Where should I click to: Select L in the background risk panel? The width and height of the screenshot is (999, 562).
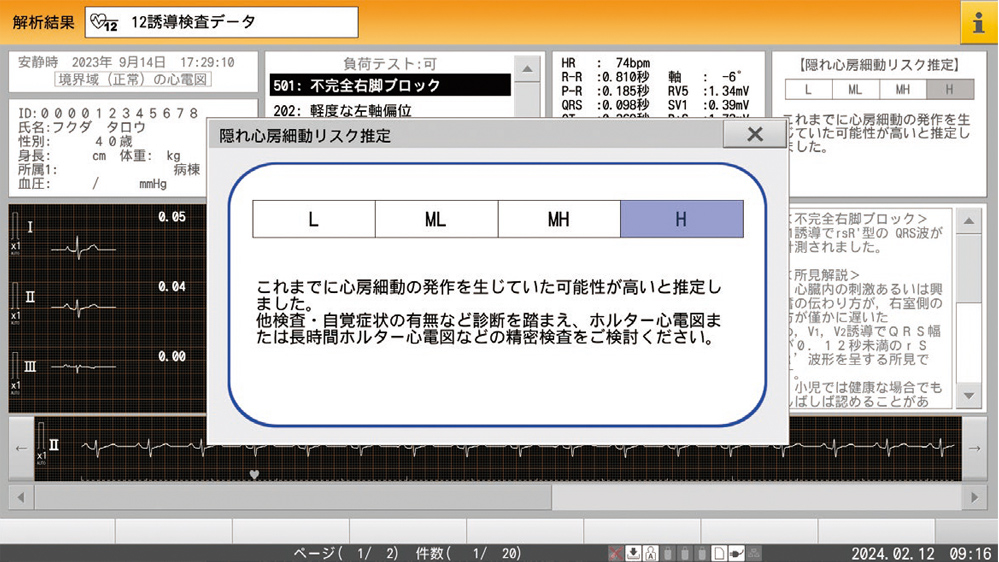(809, 90)
